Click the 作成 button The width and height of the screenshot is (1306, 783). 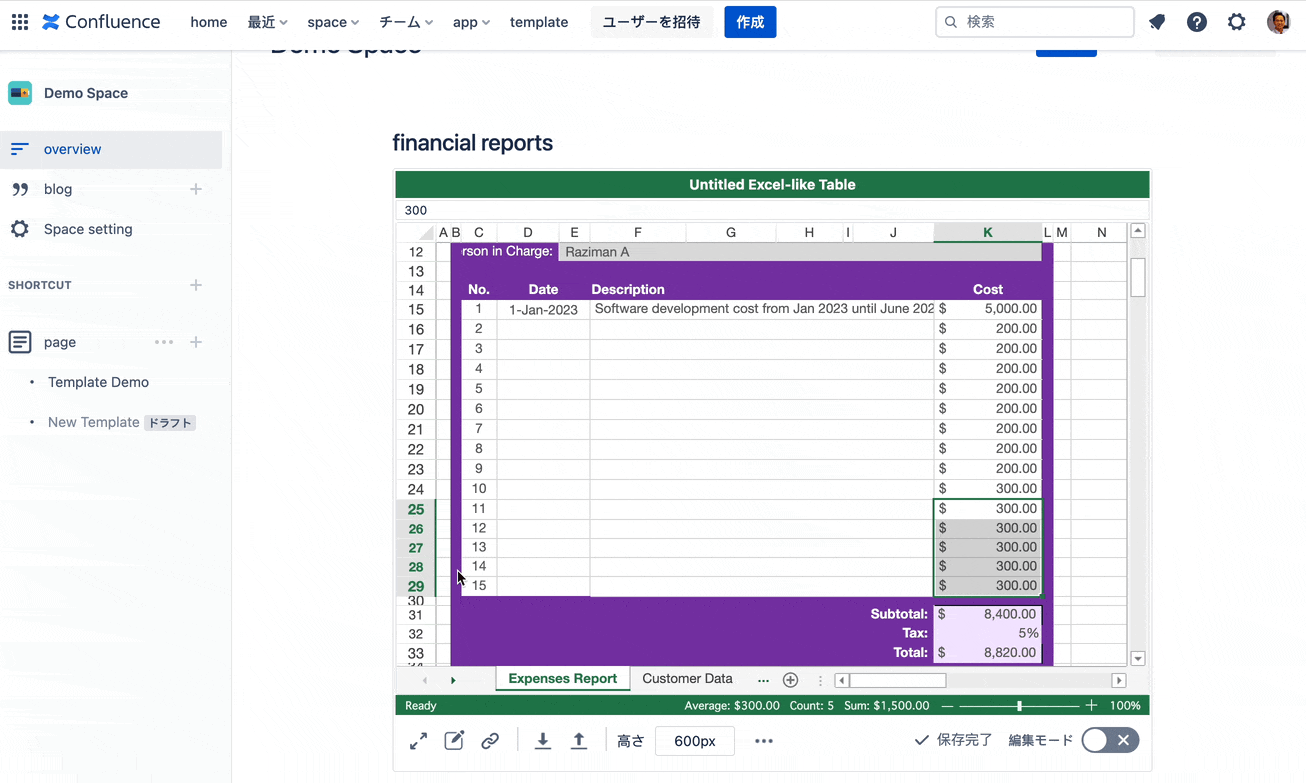(x=750, y=21)
